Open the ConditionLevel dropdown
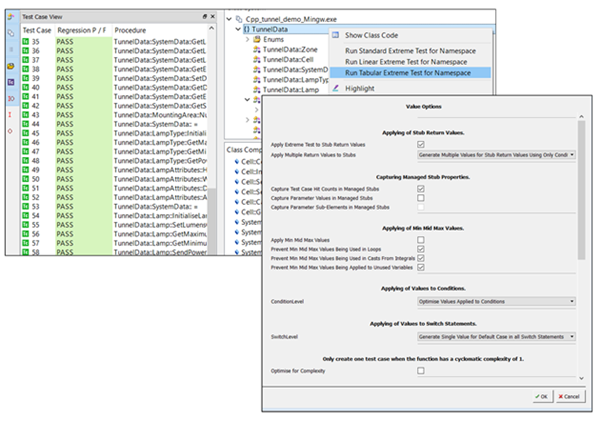Screen dimensions: 602x421 [x=496, y=301]
